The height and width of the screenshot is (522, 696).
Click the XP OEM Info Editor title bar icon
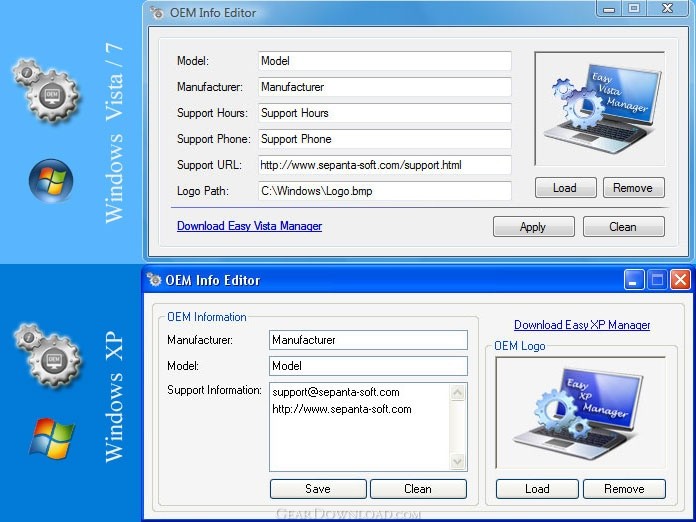tap(154, 280)
